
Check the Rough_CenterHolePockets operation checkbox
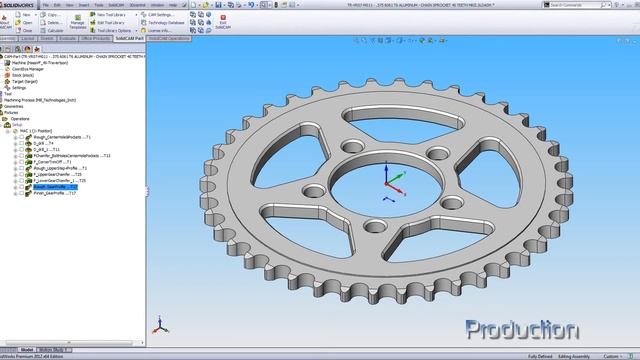[x=22, y=138]
